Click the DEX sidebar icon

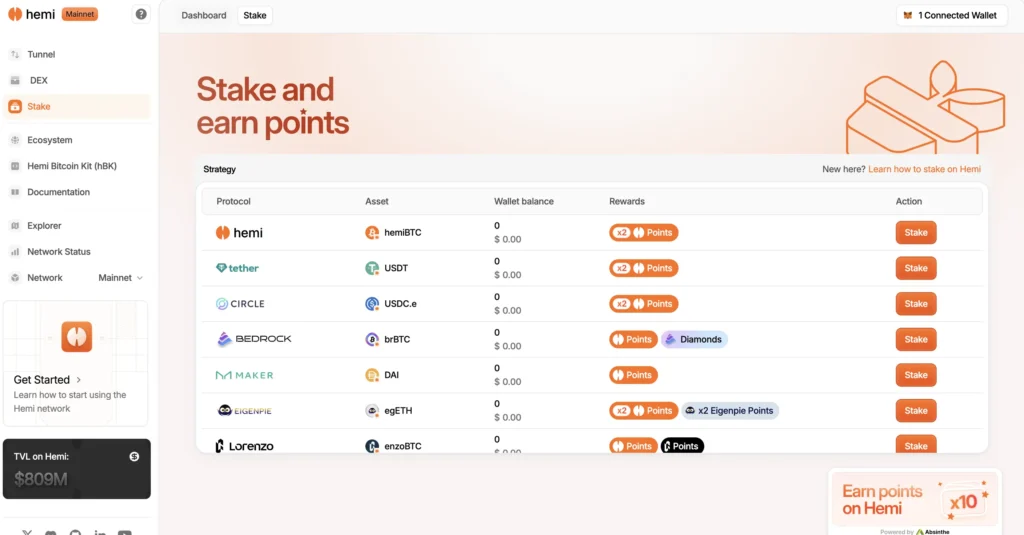click(15, 80)
